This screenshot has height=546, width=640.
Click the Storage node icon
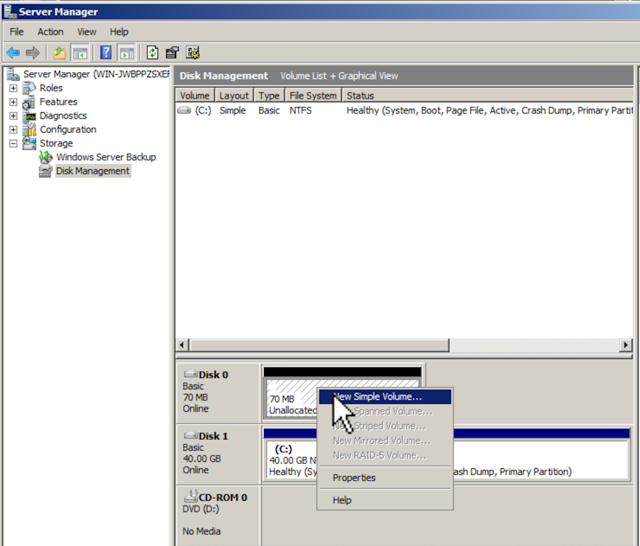[29, 143]
